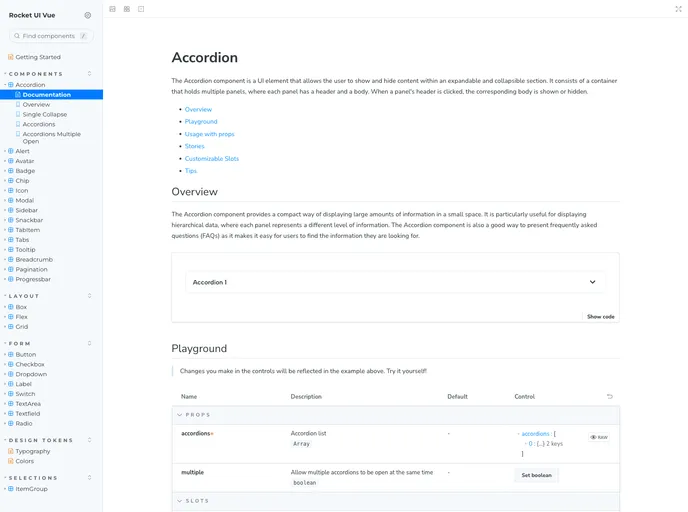Viewport: 688px width, 512px height.
Task: Toggle the RAW view for accordions
Action: tap(598, 437)
